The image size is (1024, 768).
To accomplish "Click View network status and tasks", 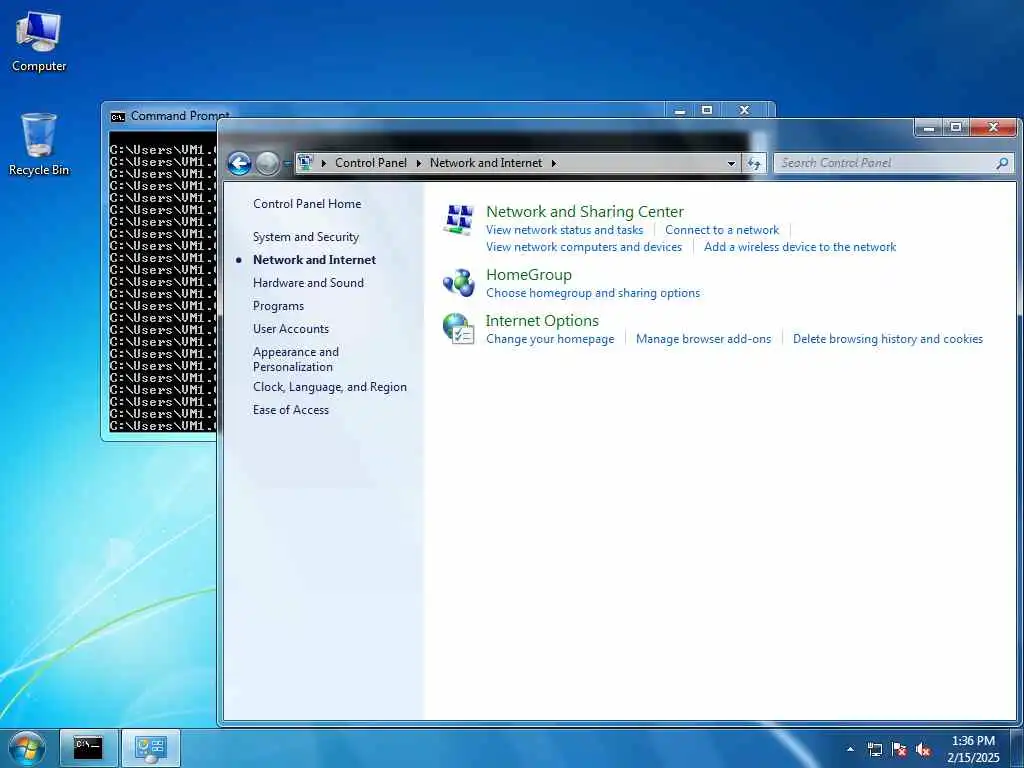I will coord(564,230).
